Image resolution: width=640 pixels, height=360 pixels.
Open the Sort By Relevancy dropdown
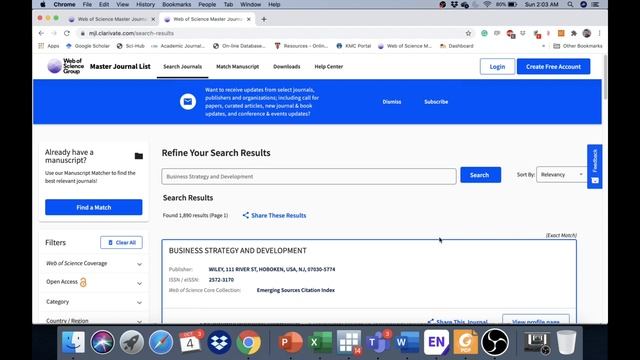[562, 175]
